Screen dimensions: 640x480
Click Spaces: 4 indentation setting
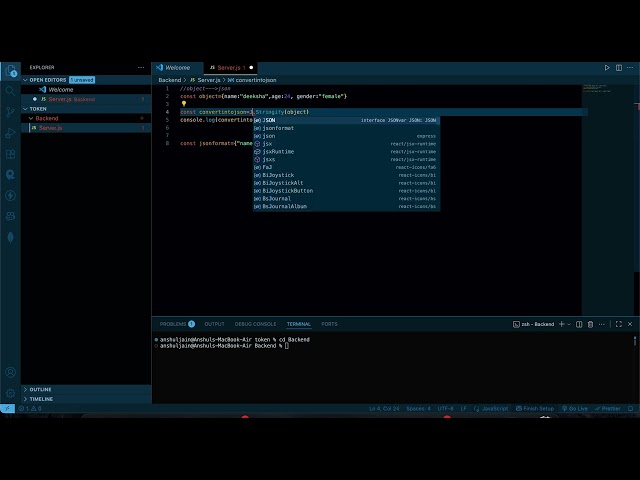point(418,408)
